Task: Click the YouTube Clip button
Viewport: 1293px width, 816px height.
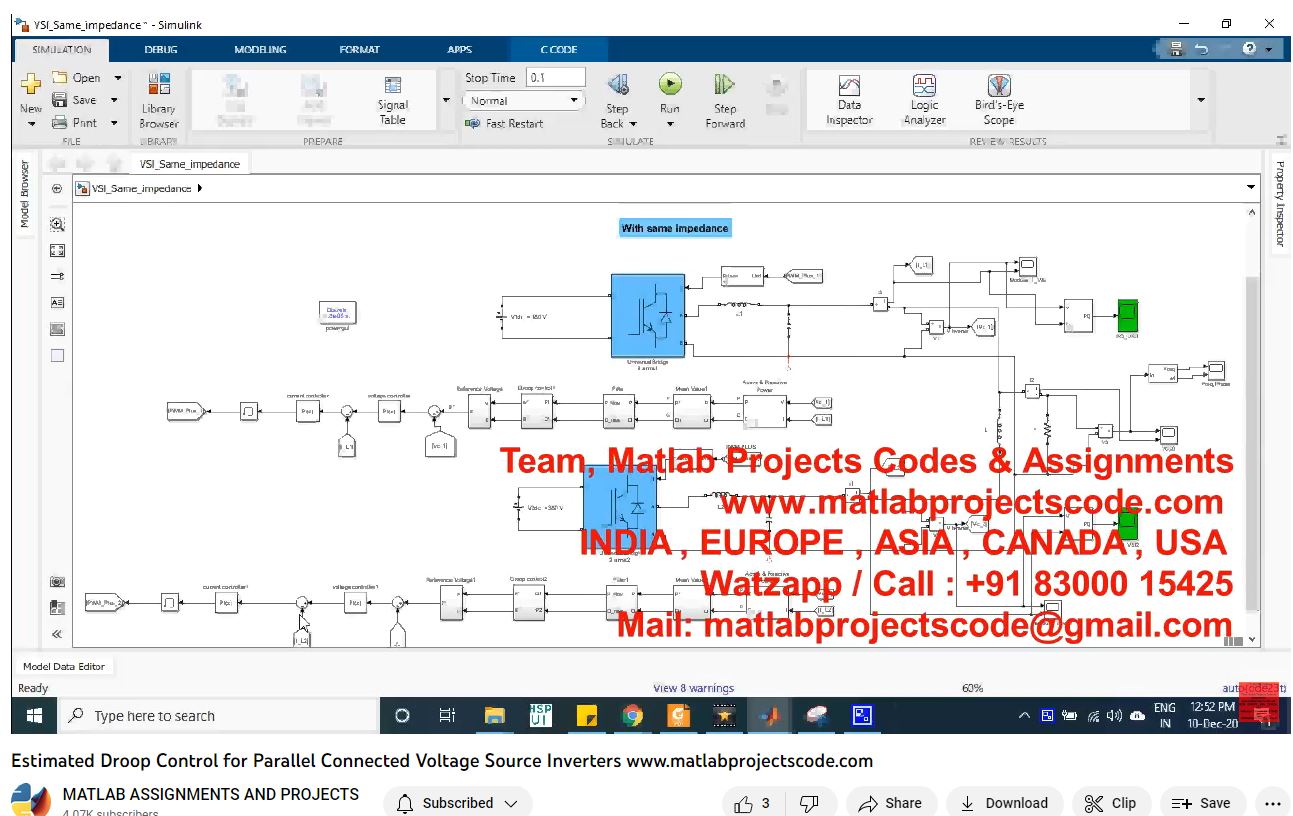Action: tap(1111, 803)
